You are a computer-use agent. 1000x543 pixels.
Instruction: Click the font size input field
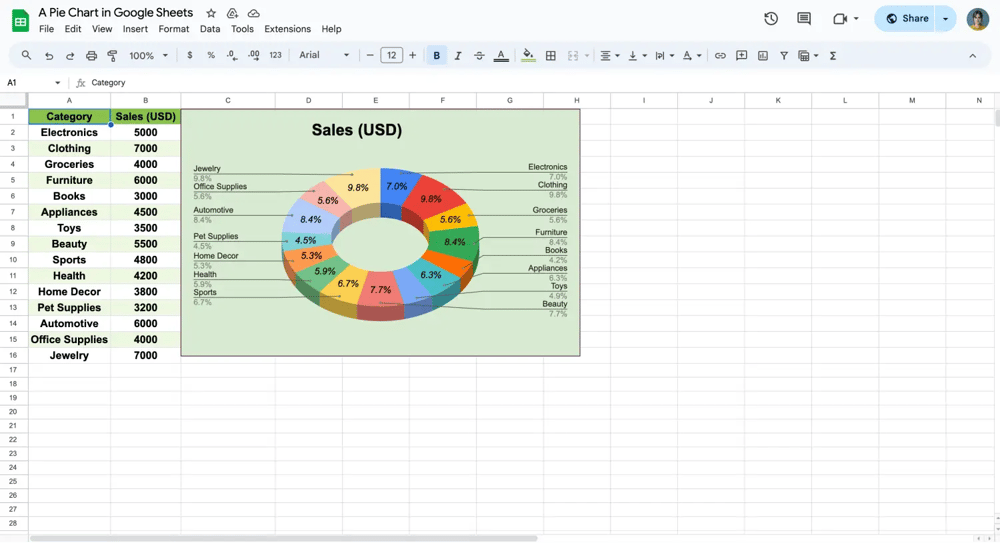pos(391,56)
